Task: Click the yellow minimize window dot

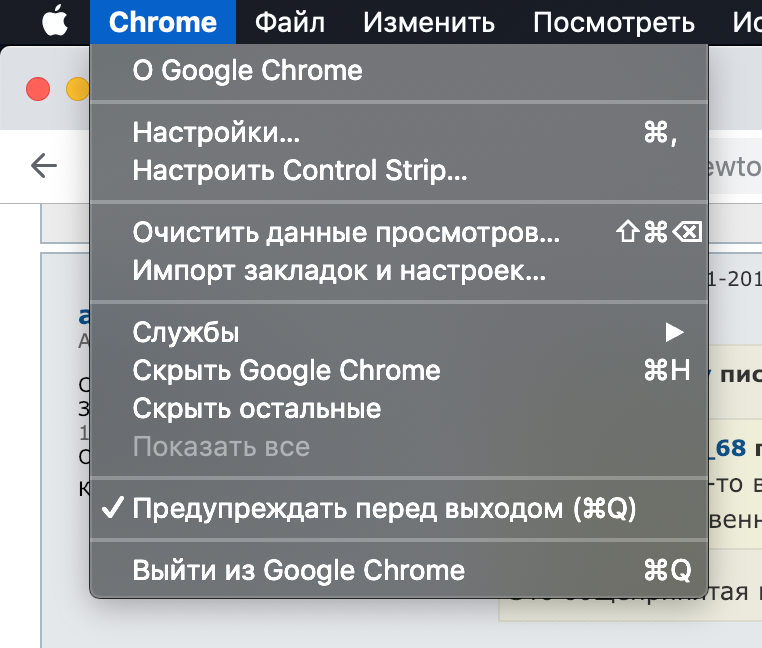Action: pyautogui.click(x=78, y=89)
